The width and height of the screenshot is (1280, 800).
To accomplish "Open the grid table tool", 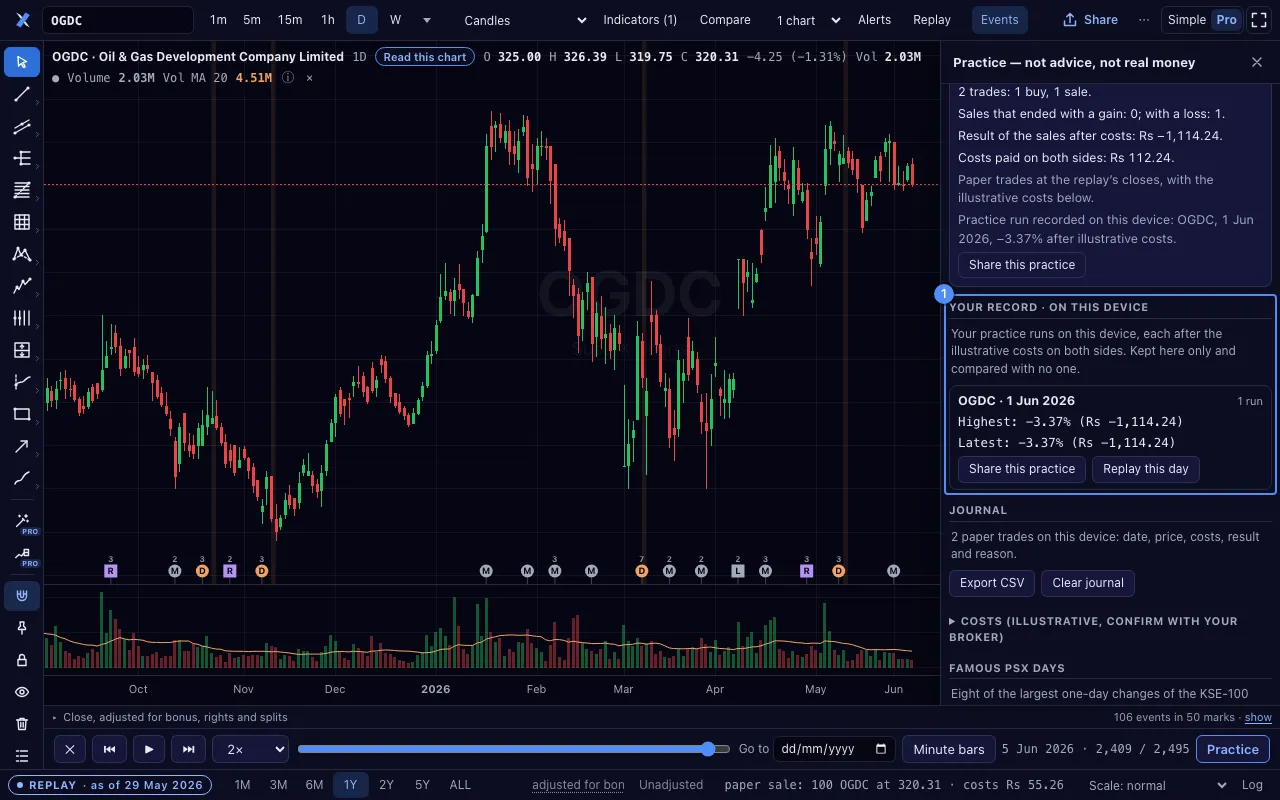I will (x=22, y=222).
